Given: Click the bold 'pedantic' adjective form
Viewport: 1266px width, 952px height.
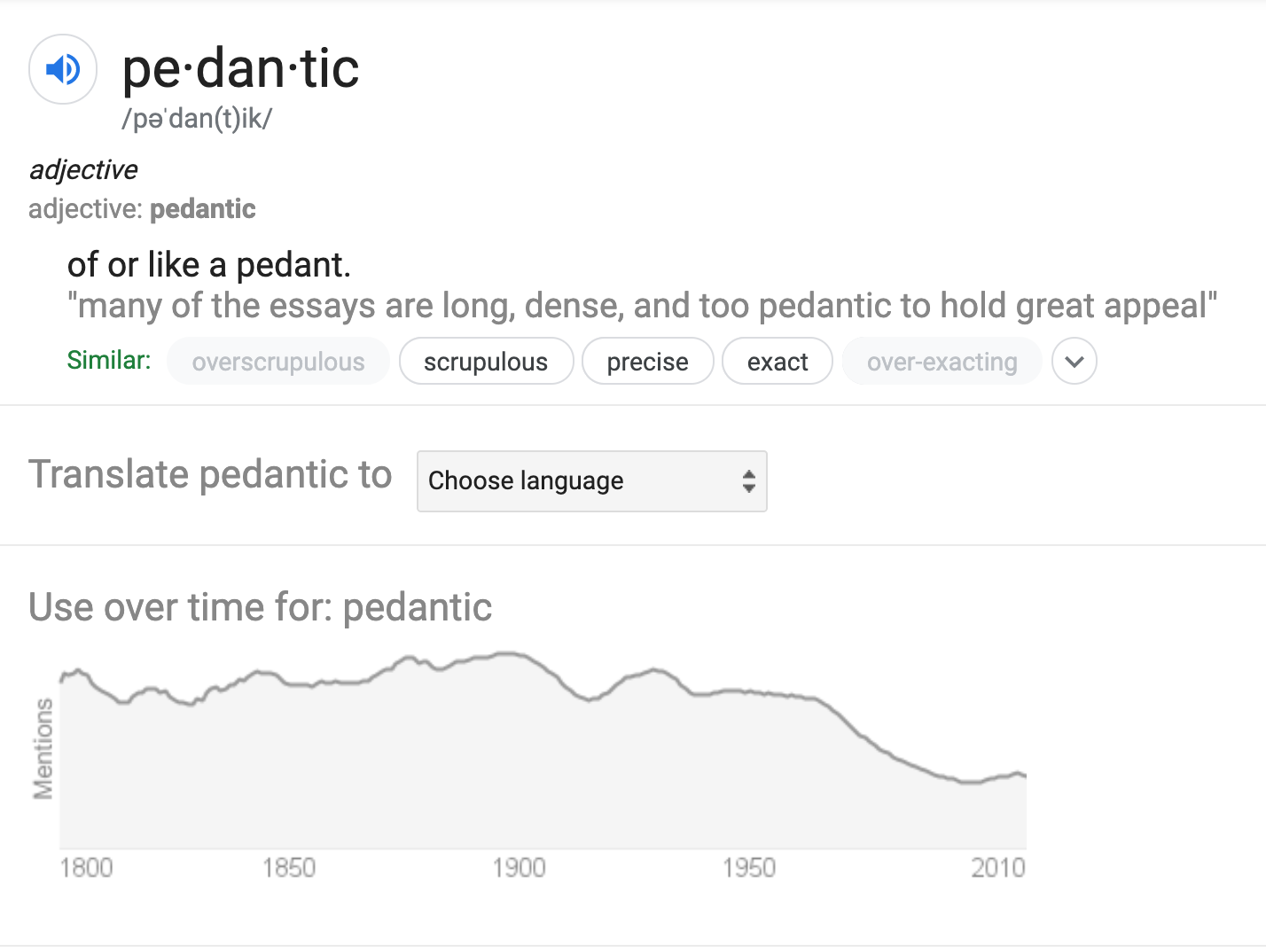Looking at the screenshot, I should pyautogui.click(x=203, y=209).
